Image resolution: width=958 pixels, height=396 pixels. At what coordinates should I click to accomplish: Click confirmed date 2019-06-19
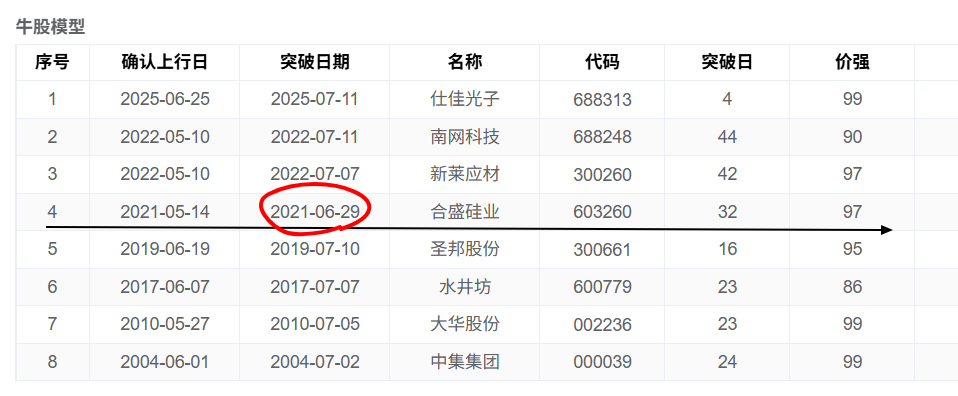pyautogui.click(x=165, y=249)
